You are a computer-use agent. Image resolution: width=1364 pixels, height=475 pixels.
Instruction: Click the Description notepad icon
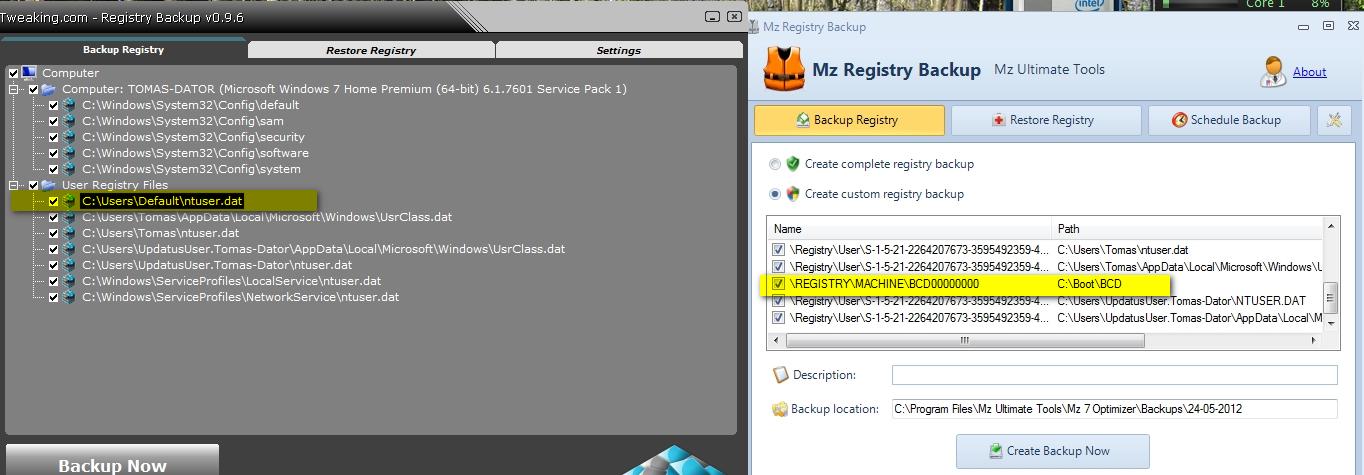click(780, 375)
